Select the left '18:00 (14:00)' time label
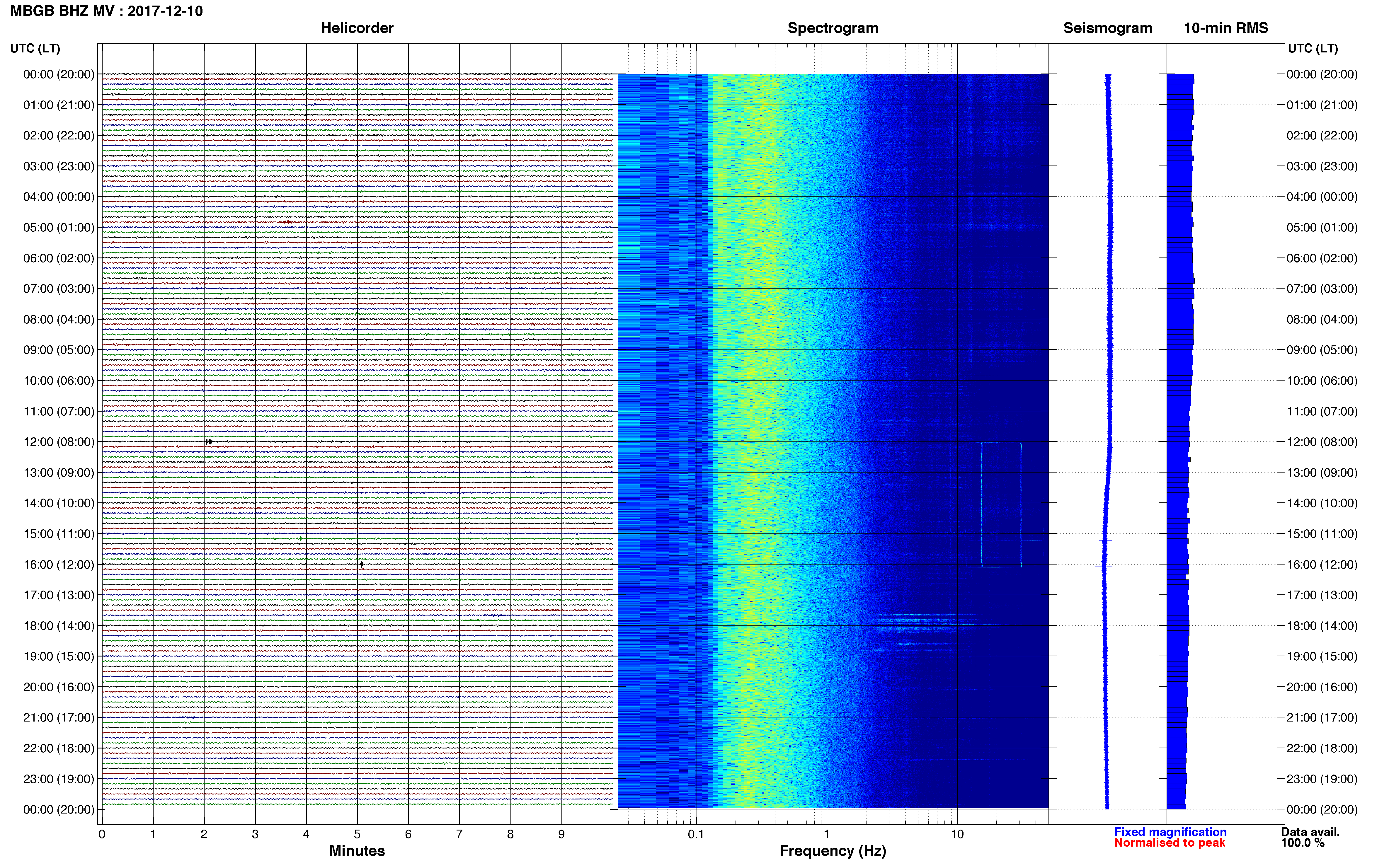Screen dimensions: 1389x868 59,626
